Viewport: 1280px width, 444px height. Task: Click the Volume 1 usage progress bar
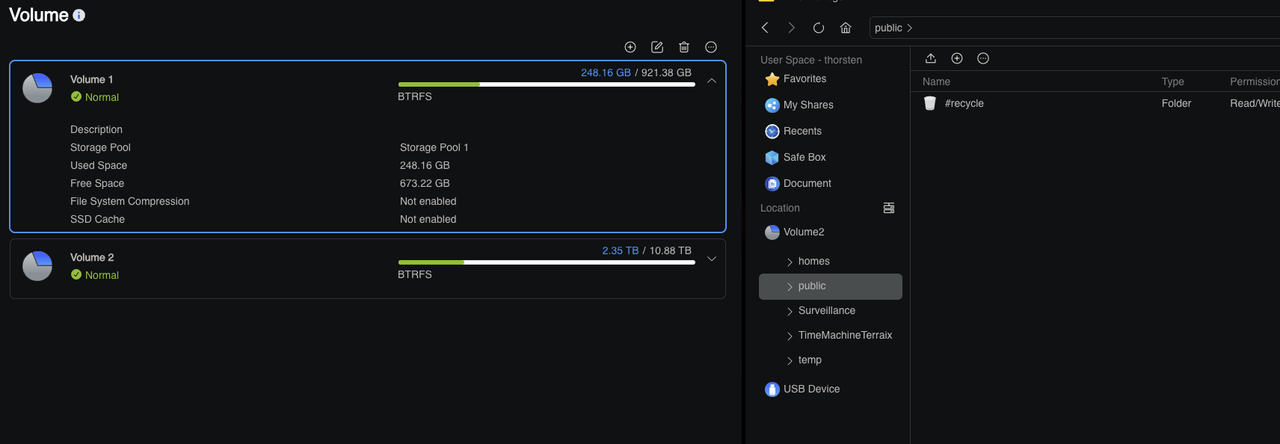point(546,85)
